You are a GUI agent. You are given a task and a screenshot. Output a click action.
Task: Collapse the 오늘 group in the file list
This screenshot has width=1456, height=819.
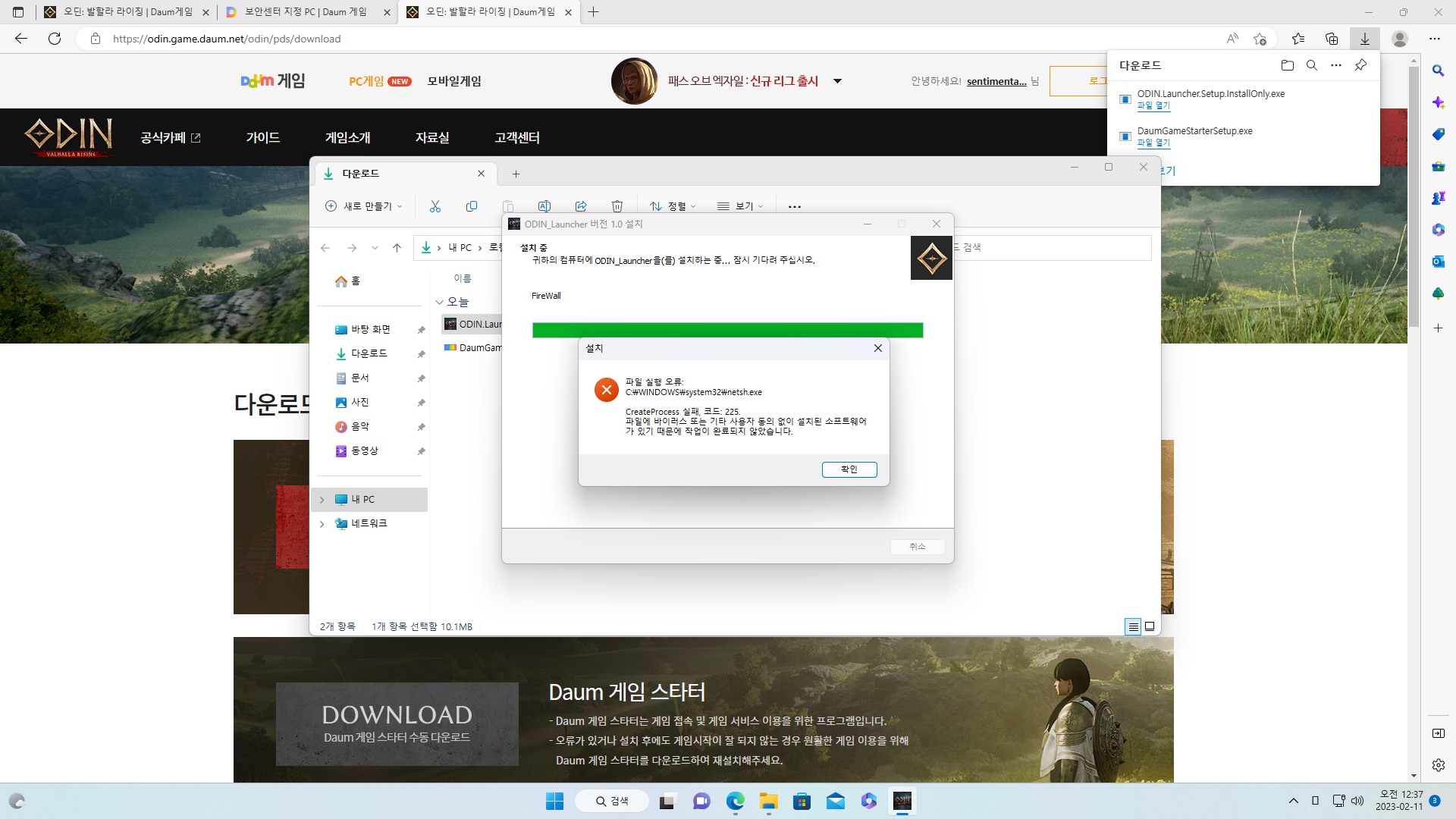(441, 301)
